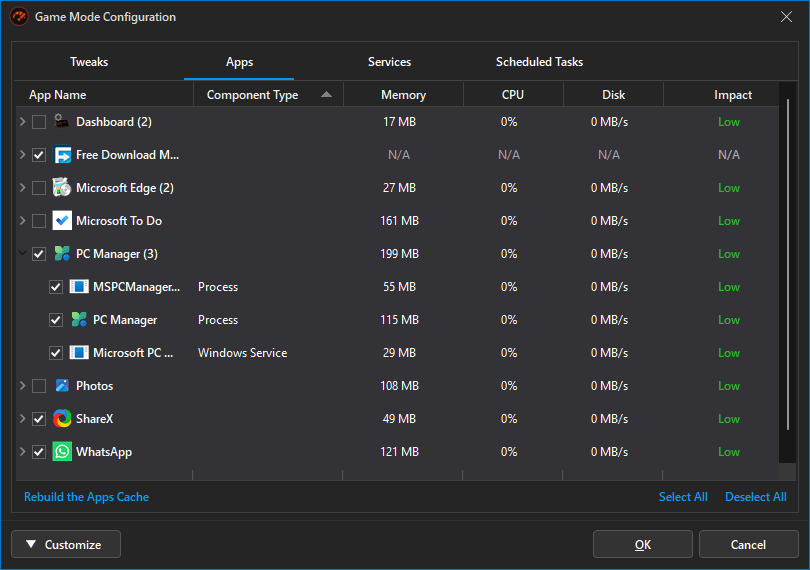
Task: Uncheck the MSPCManager process checkbox
Action: 56,287
